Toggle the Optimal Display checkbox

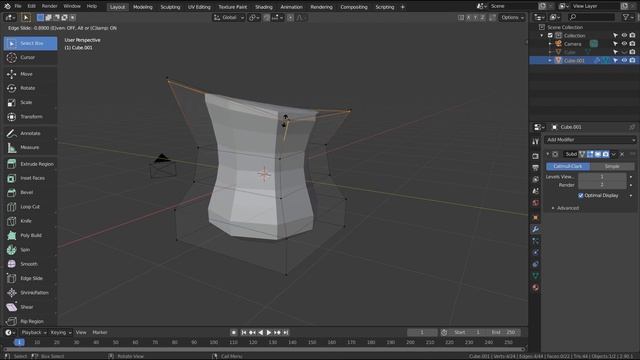click(581, 196)
